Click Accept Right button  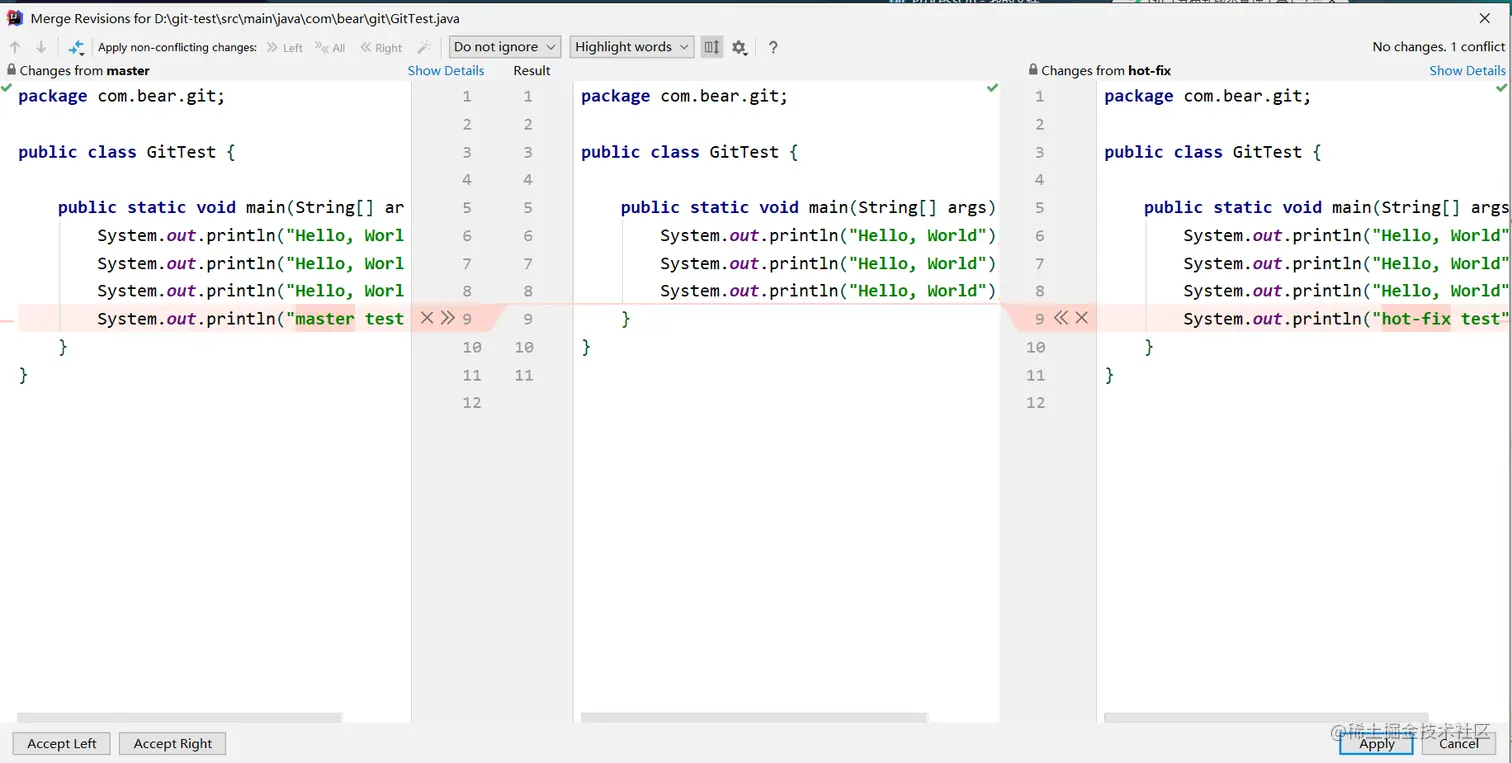pyautogui.click(x=173, y=744)
